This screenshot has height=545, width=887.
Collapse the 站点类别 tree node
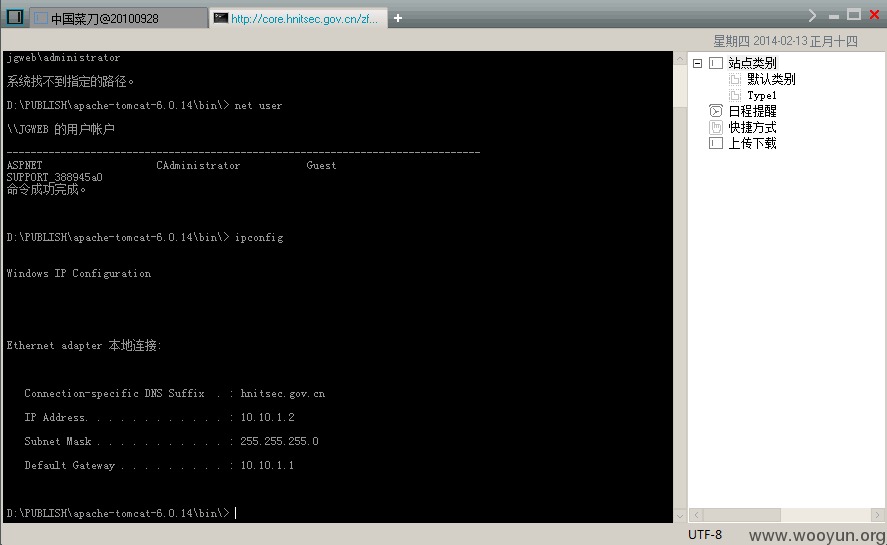(697, 63)
